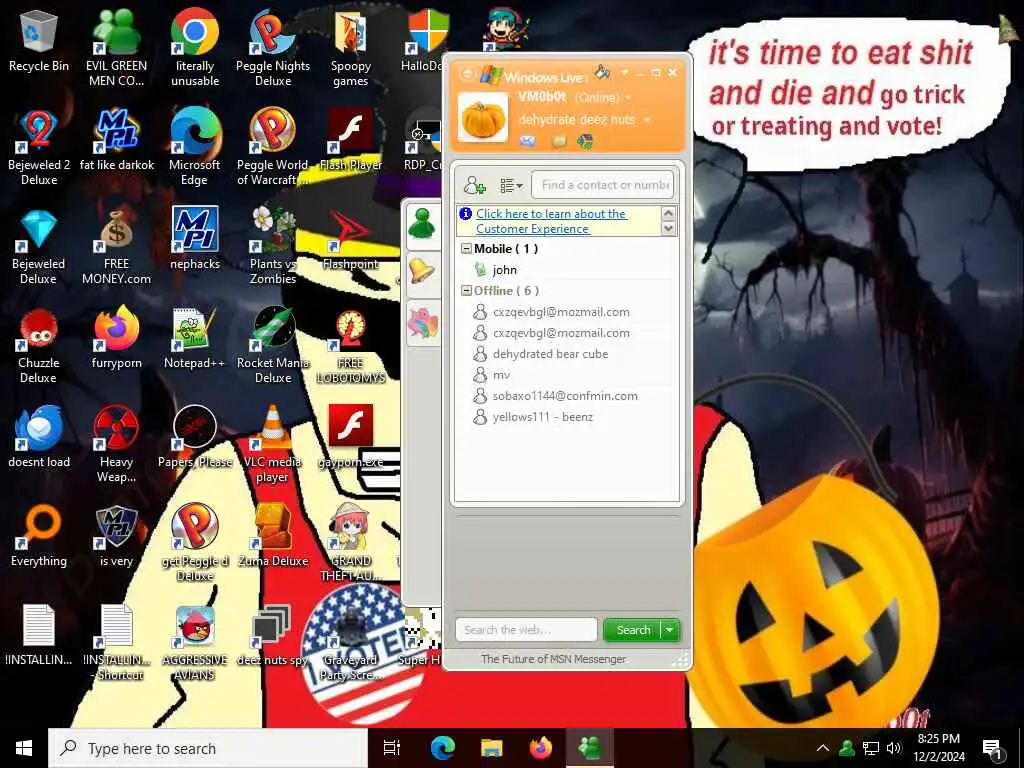Image resolution: width=1024 pixels, height=768 pixels.
Task: Open the color scheme paintbrush icon in Messenger
Action: tap(602, 72)
